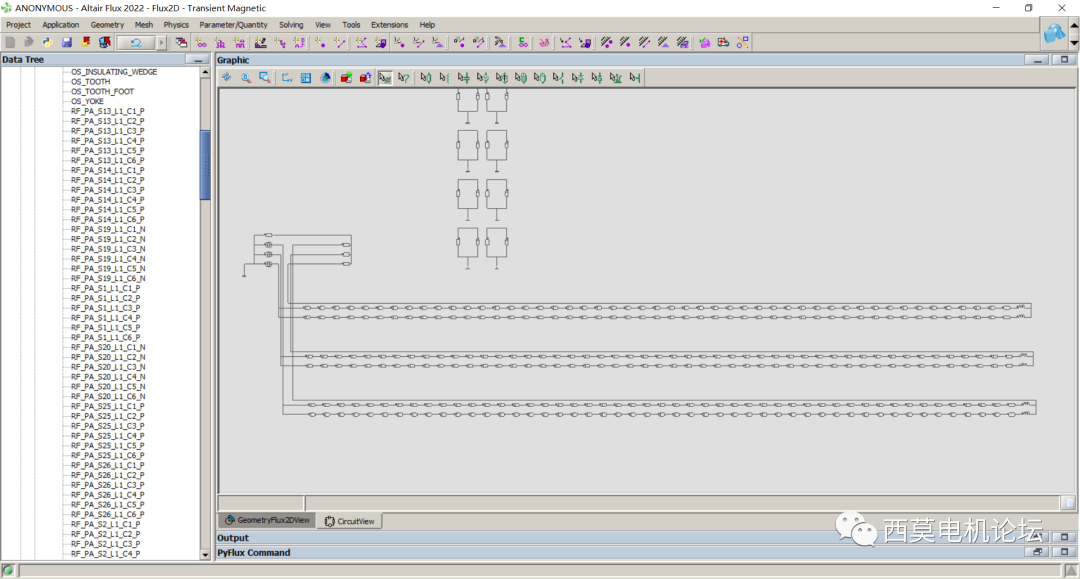Maximize the PyFlux Command panel
The height and width of the screenshot is (579, 1080).
pyautogui.click(x=1064, y=552)
